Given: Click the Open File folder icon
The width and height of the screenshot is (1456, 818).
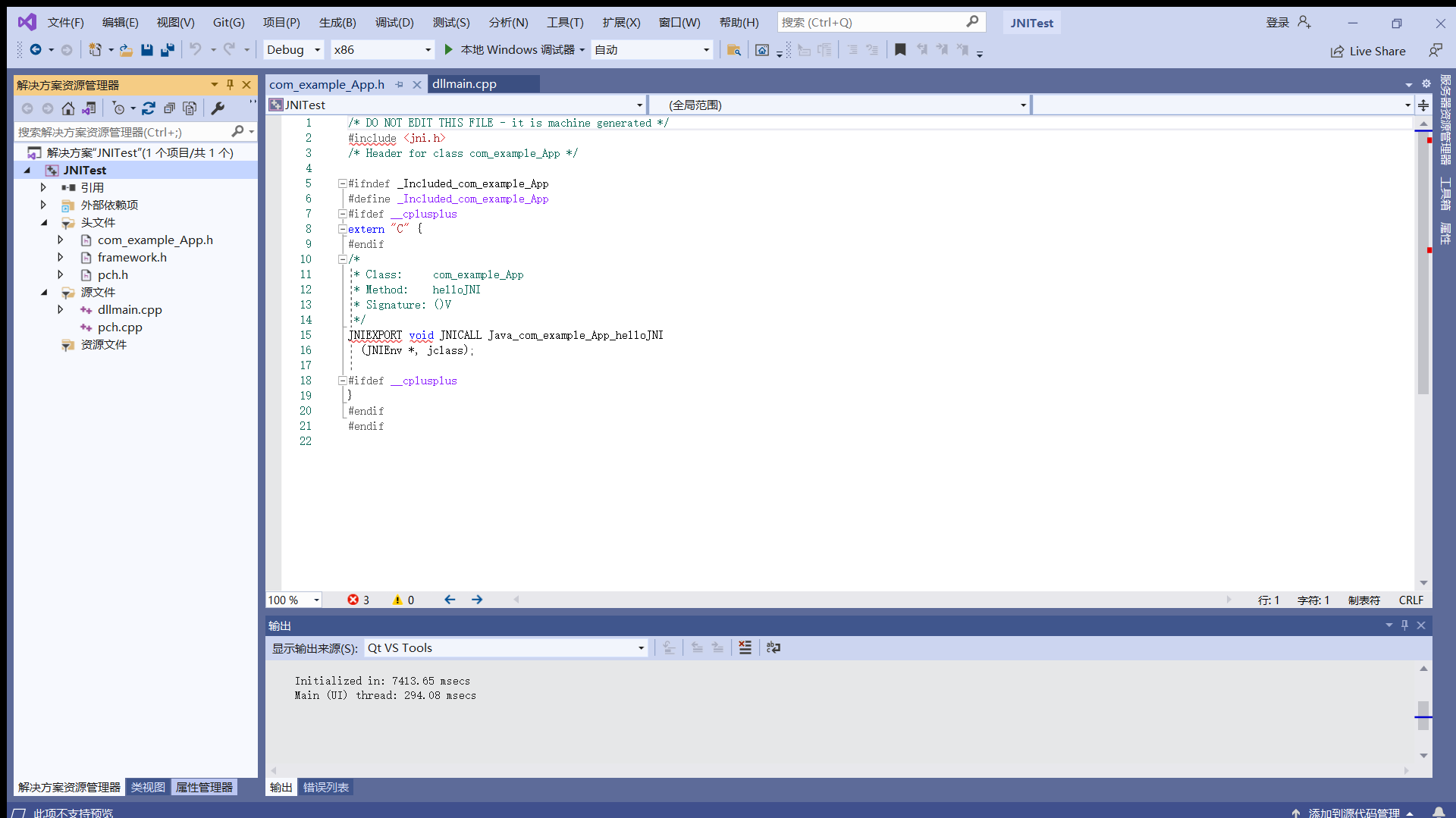Looking at the screenshot, I should tap(126, 50).
